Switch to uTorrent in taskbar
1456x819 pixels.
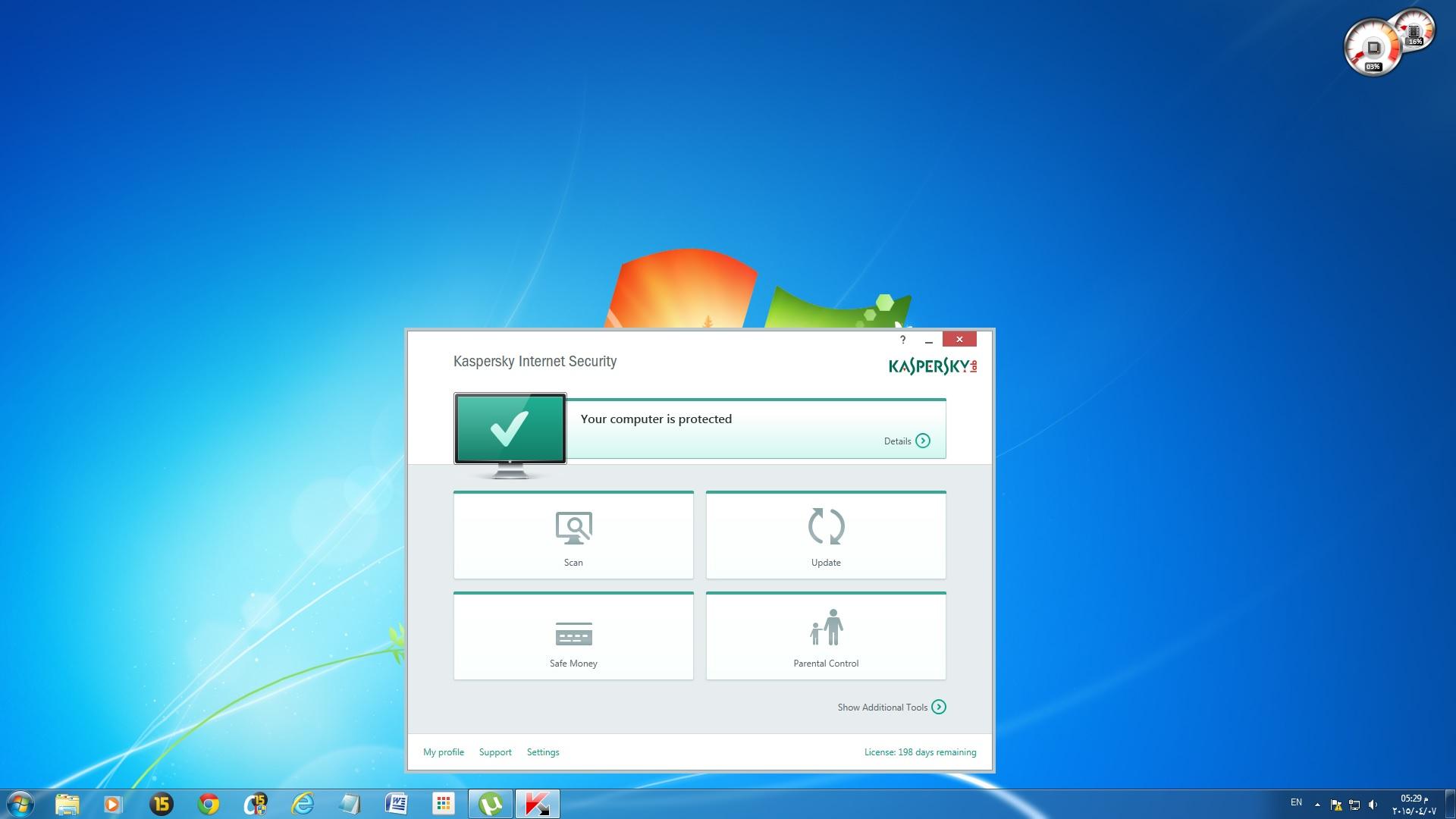pyautogui.click(x=491, y=804)
